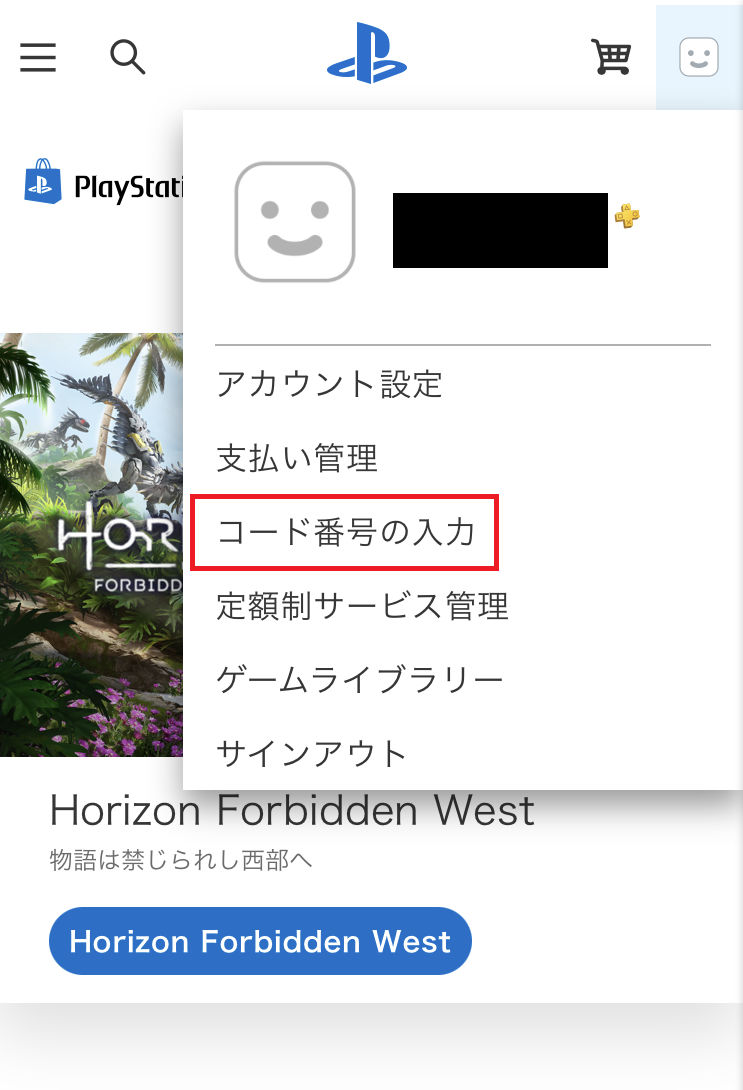Click the blacked-out username in the menu
This screenshot has height=1090, width=743.
(500, 230)
